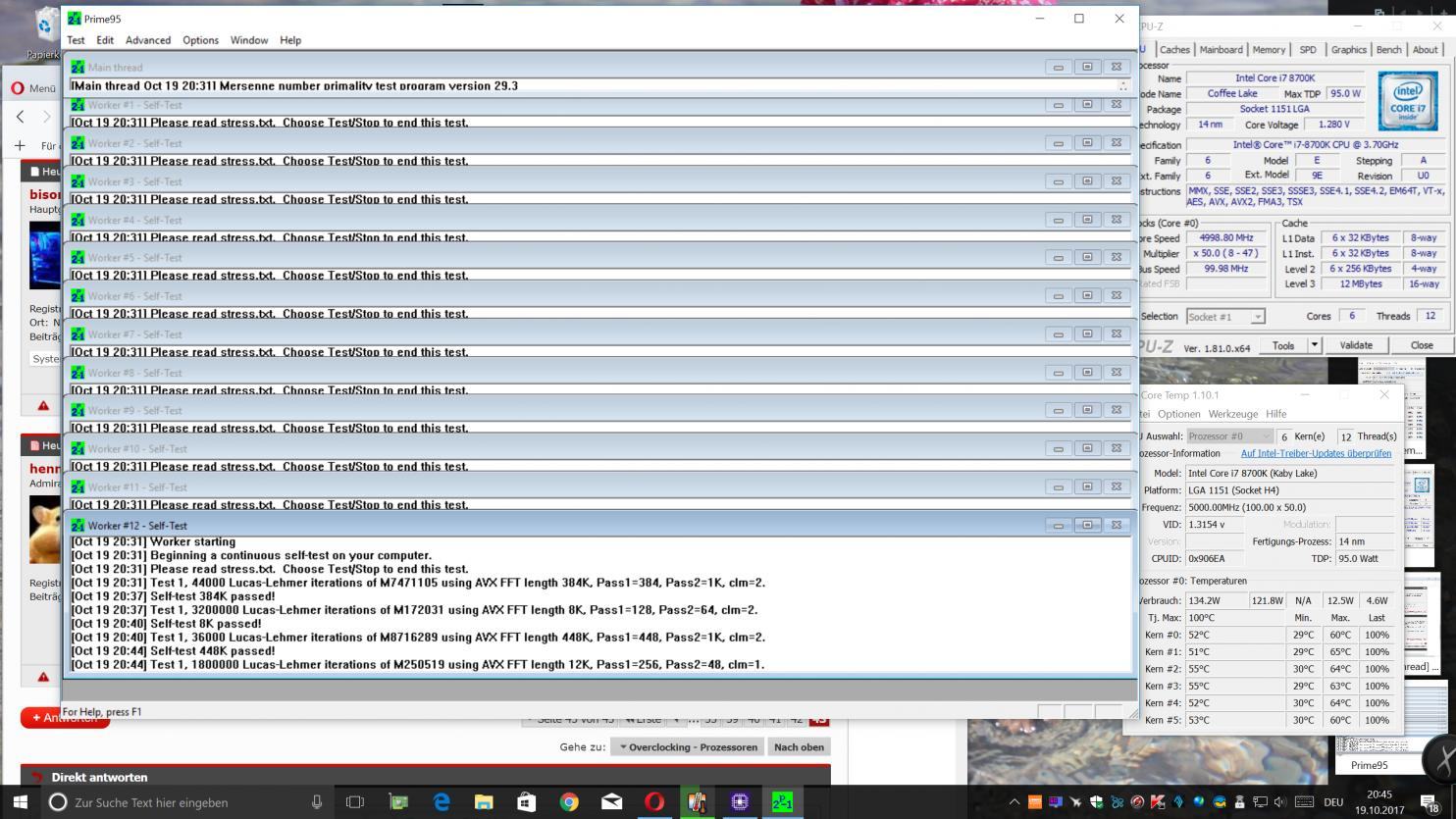Open the Options menu in Prime95
1456x819 pixels.
200,40
